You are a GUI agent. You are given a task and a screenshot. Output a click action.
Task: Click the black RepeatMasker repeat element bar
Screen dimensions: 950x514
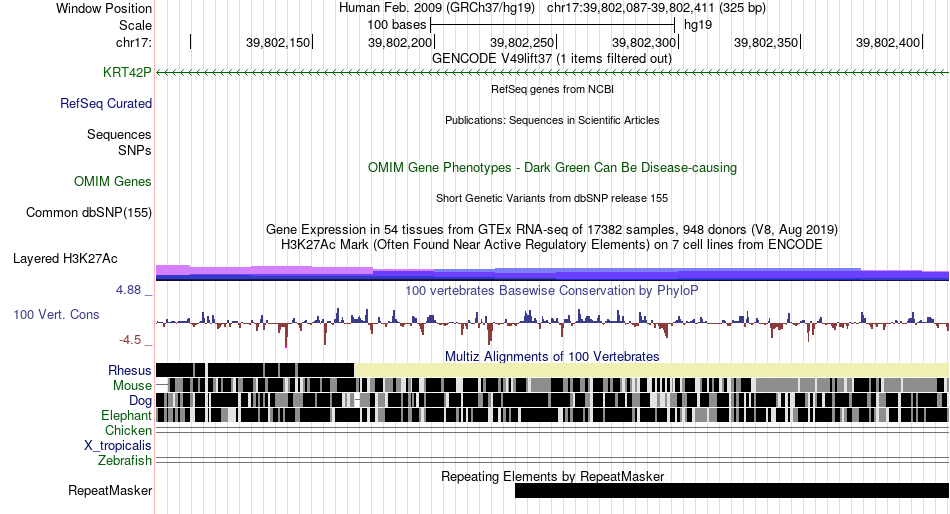click(732, 490)
